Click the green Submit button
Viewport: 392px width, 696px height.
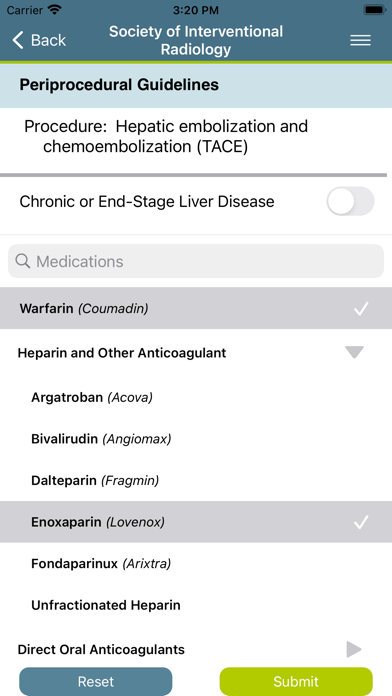coord(296,681)
